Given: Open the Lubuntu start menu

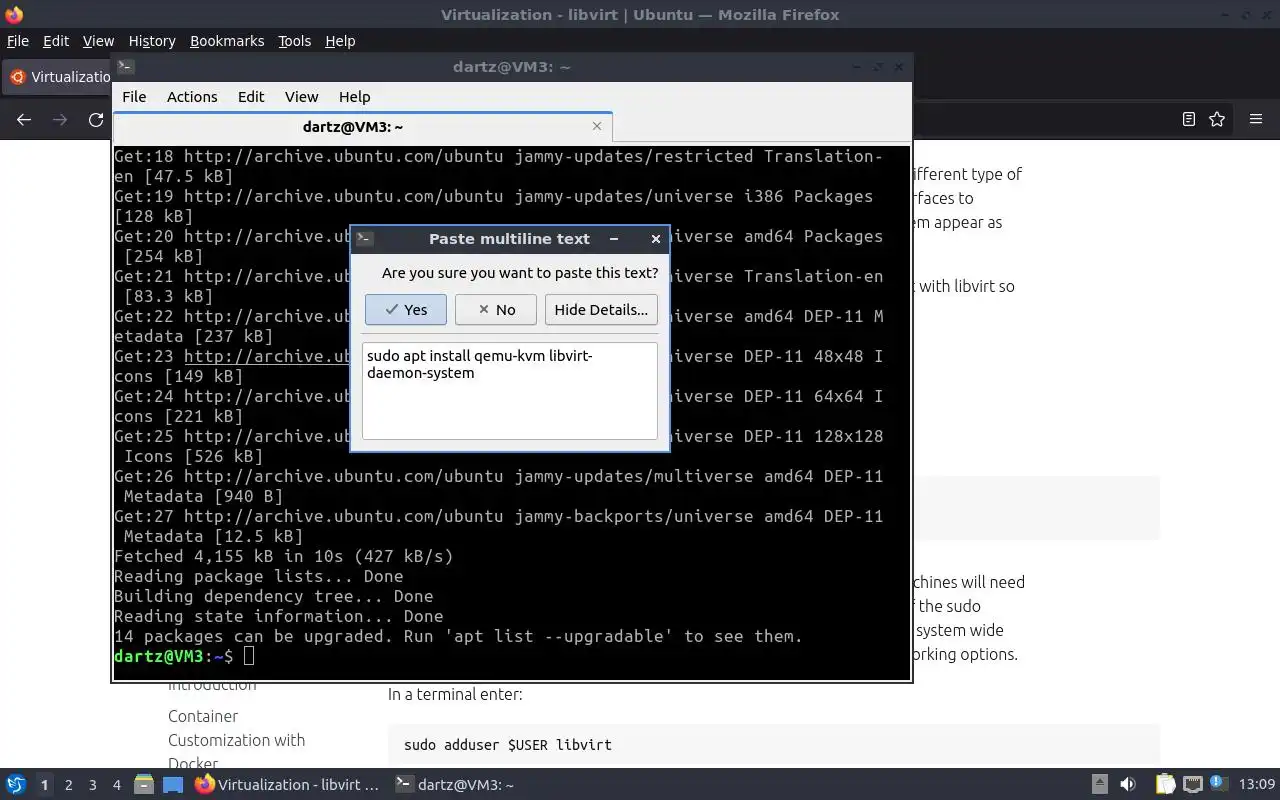Looking at the screenshot, I should pyautogui.click(x=16, y=785).
